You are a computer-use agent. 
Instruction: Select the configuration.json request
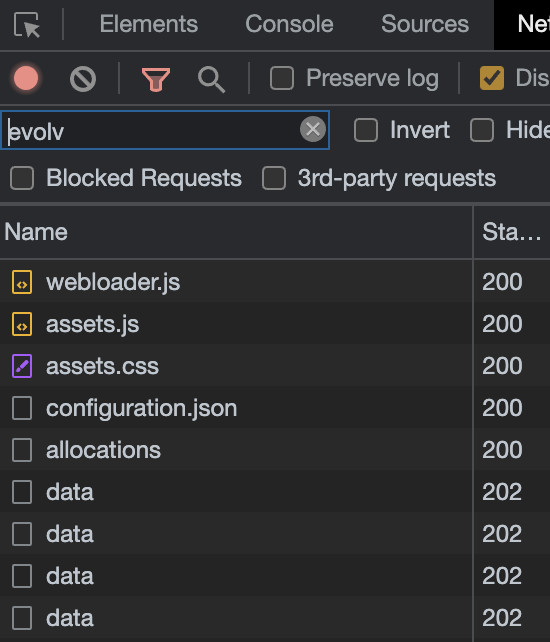click(236, 408)
